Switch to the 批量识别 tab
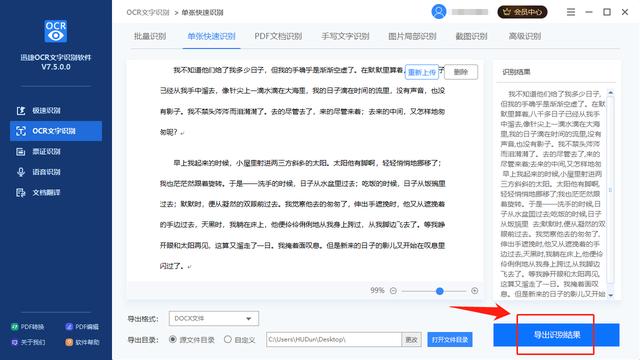Screen dimensions: 640x360 coord(150,36)
